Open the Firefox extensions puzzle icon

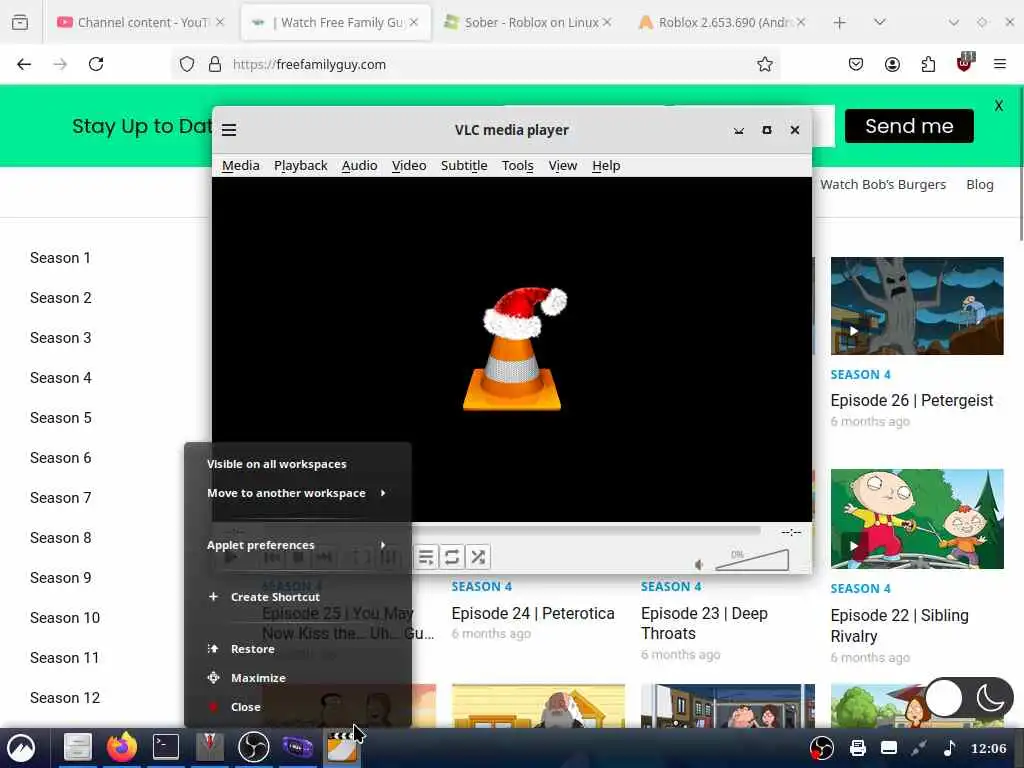coord(928,64)
